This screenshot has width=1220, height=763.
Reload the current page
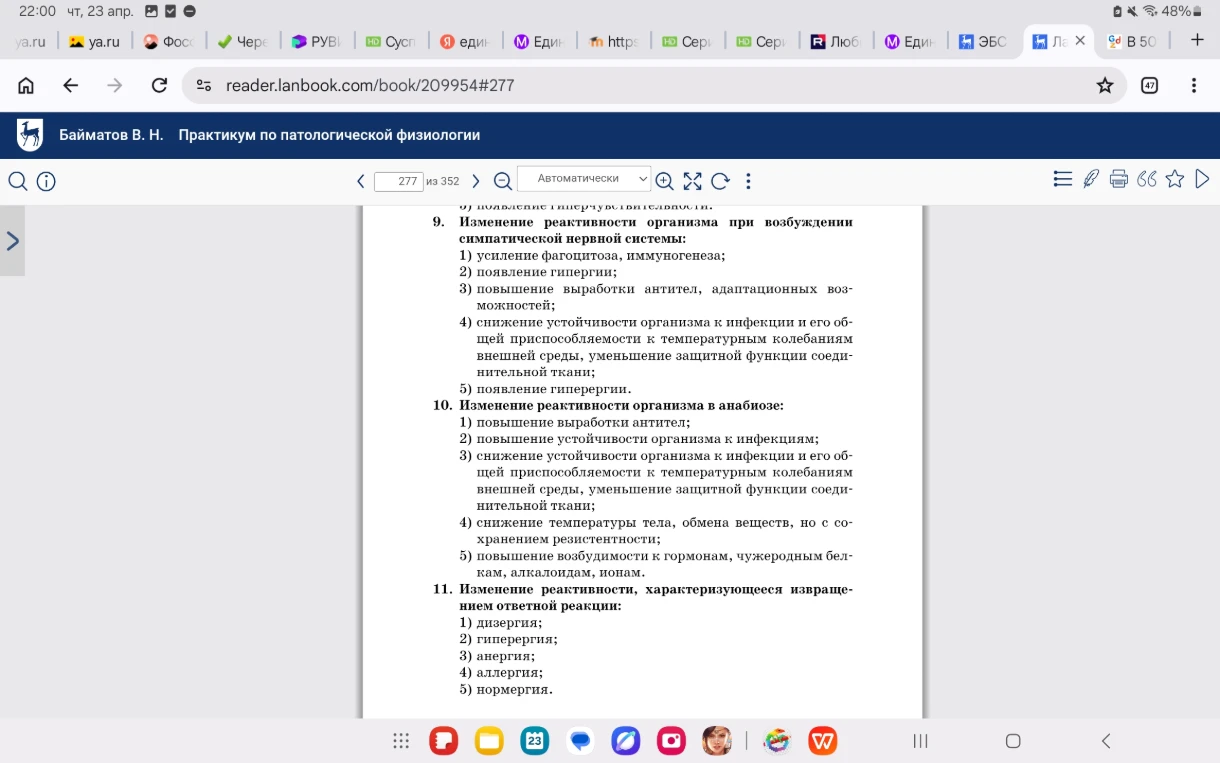(159, 86)
